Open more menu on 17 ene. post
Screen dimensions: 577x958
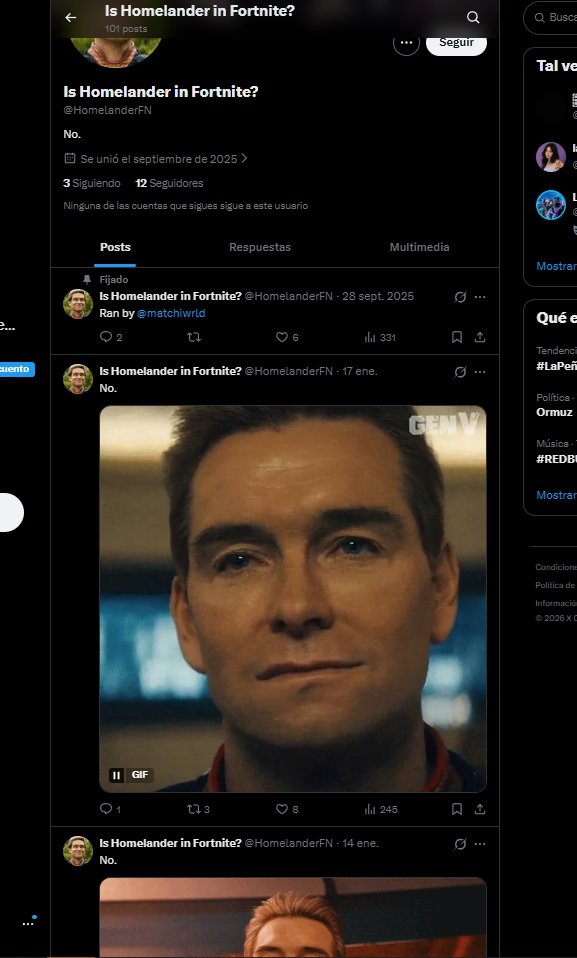tap(480, 372)
